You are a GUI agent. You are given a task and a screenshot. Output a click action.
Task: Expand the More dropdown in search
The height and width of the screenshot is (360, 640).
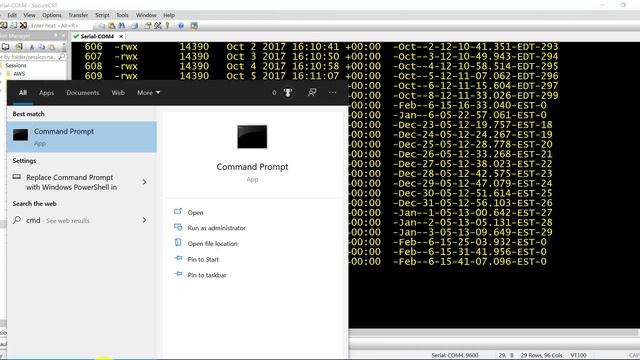[x=148, y=93]
